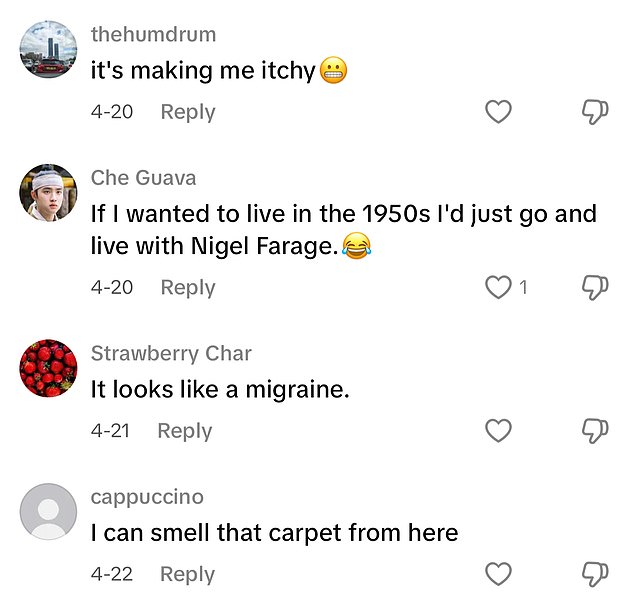This screenshot has width=634, height=610.
Task: Open Strawberry Char's strawberry avatar
Action: pyautogui.click(x=48, y=368)
